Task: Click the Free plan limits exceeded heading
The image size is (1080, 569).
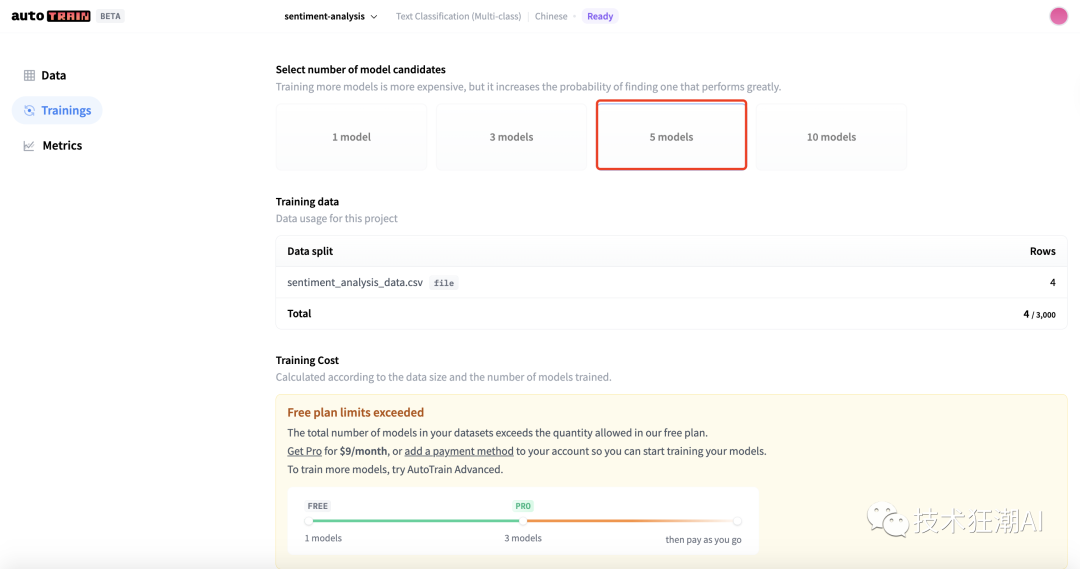Action: click(355, 412)
